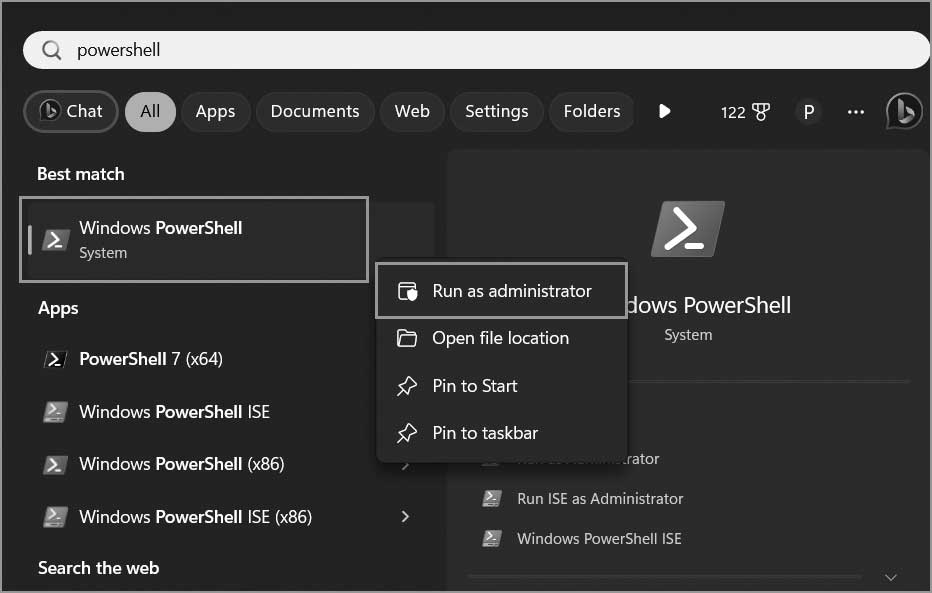
Task: Open the three-dot options menu
Action: click(855, 112)
